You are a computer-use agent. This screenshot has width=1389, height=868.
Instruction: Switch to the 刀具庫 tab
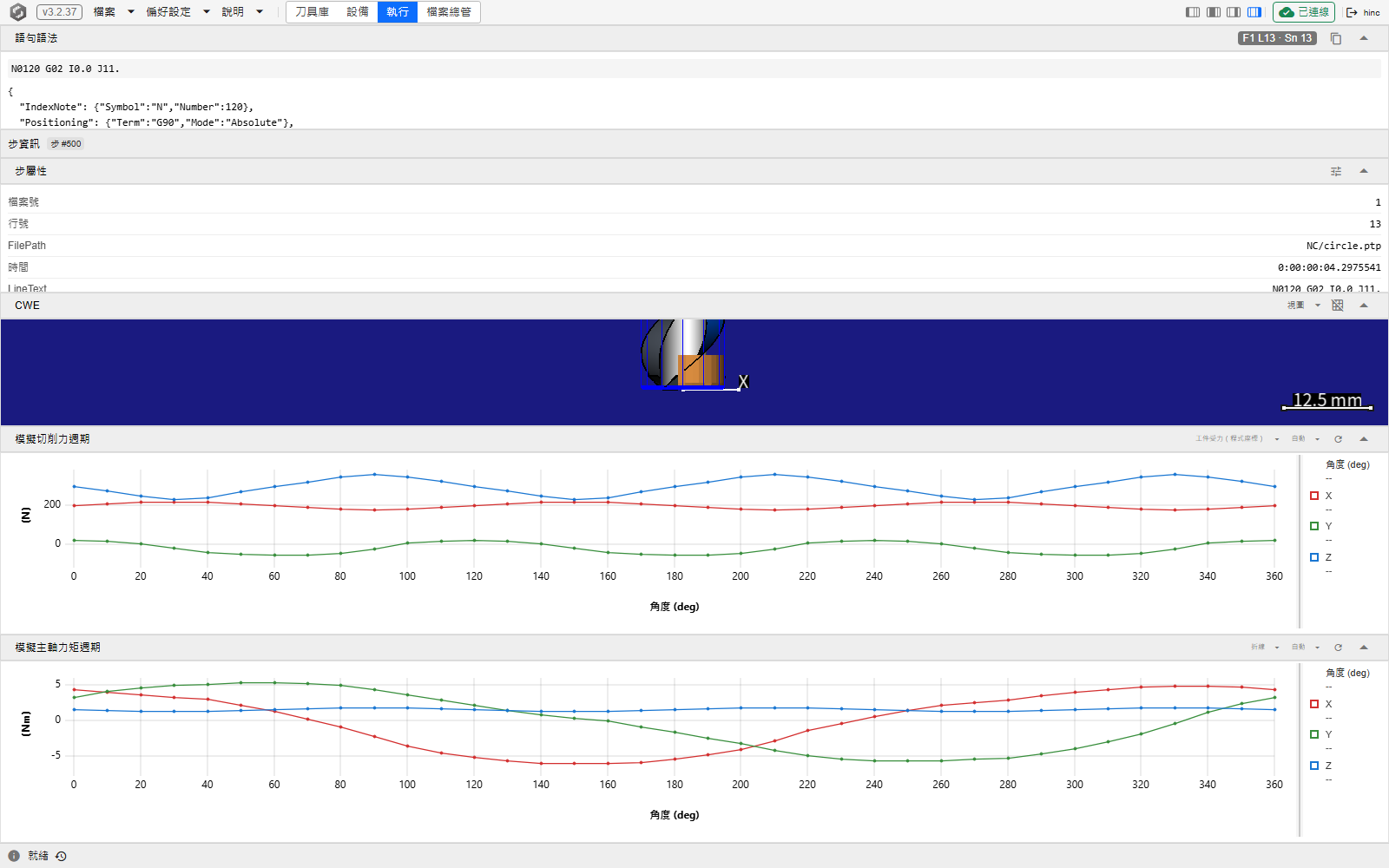click(312, 12)
